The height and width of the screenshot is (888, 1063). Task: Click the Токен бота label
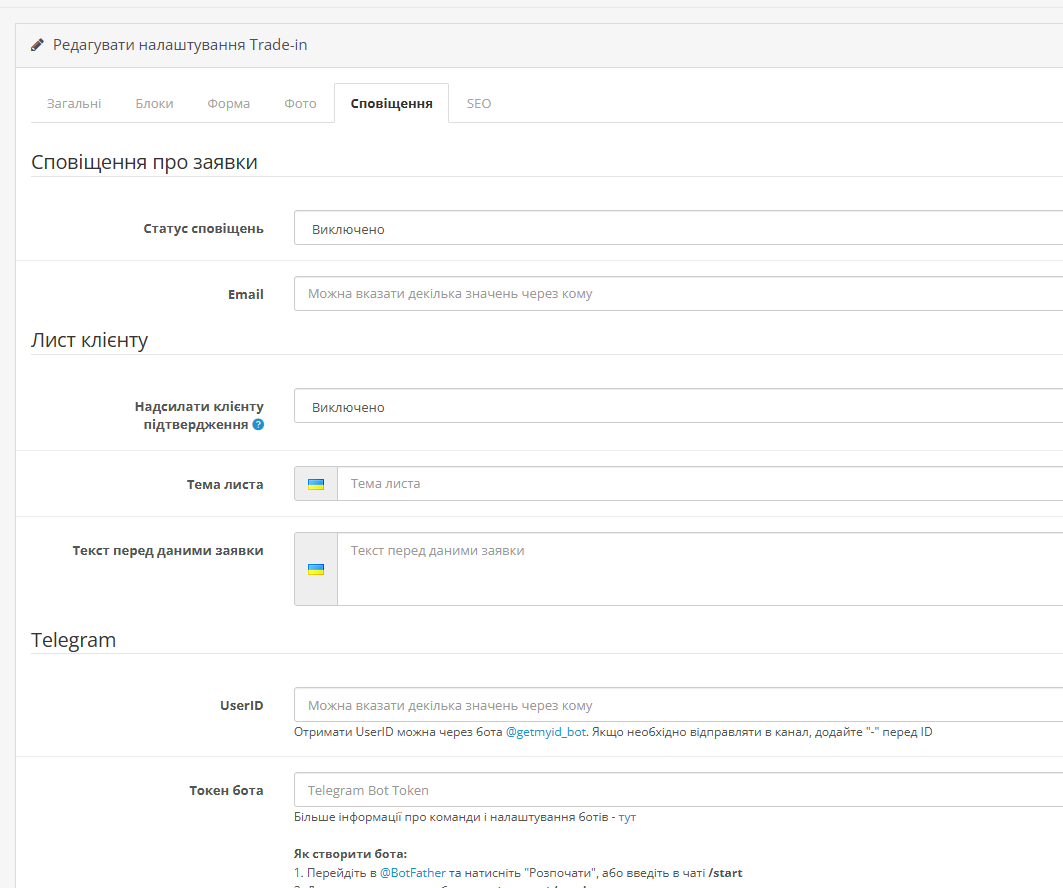tap(226, 790)
